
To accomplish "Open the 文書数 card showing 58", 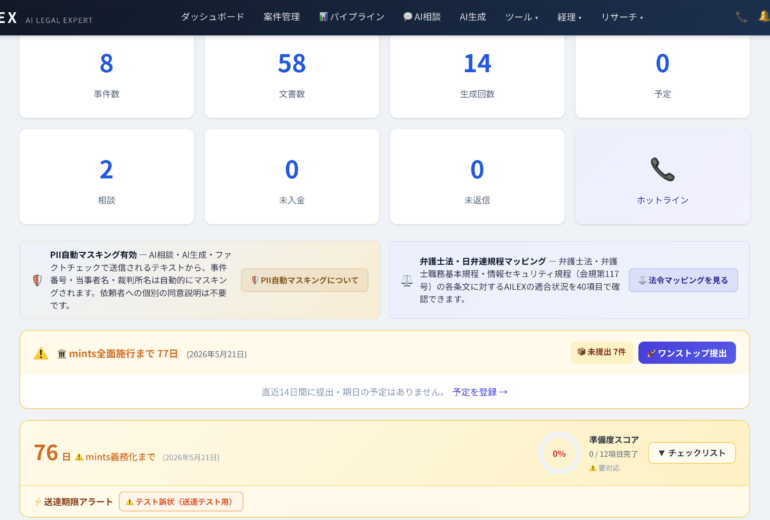I will point(292,73).
